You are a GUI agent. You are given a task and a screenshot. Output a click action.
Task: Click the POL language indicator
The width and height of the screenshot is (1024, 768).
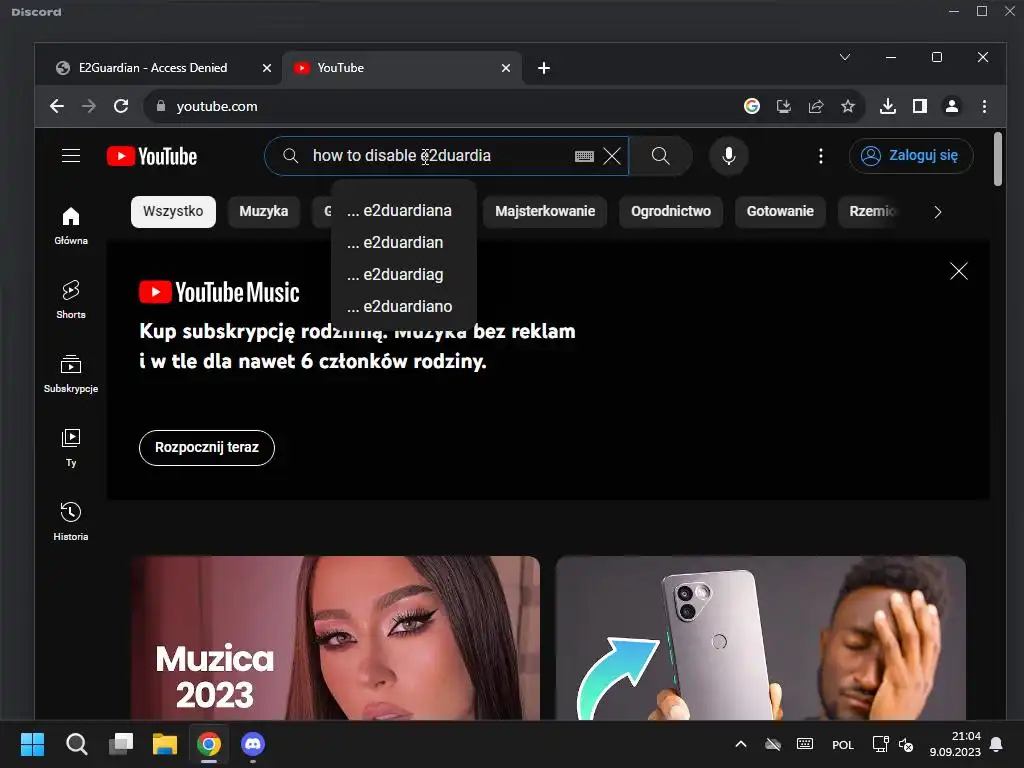point(842,744)
